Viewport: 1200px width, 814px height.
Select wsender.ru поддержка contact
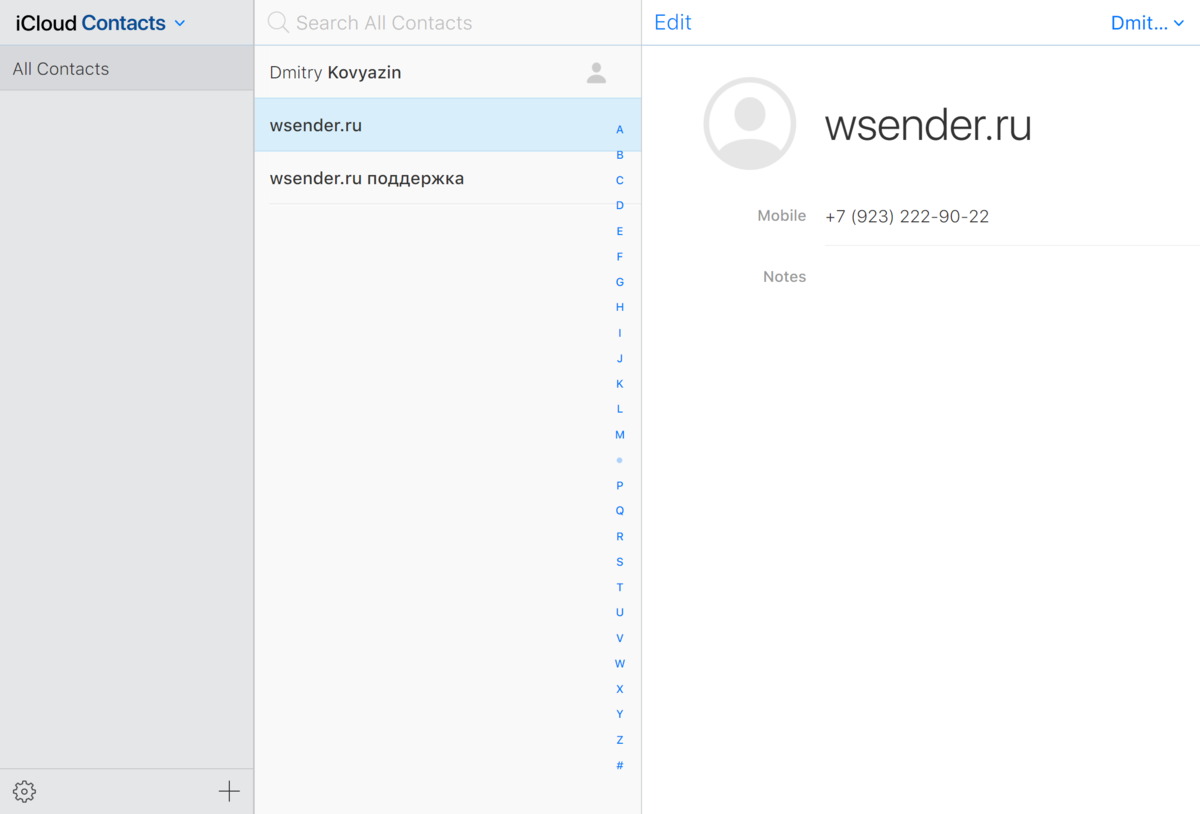click(448, 178)
